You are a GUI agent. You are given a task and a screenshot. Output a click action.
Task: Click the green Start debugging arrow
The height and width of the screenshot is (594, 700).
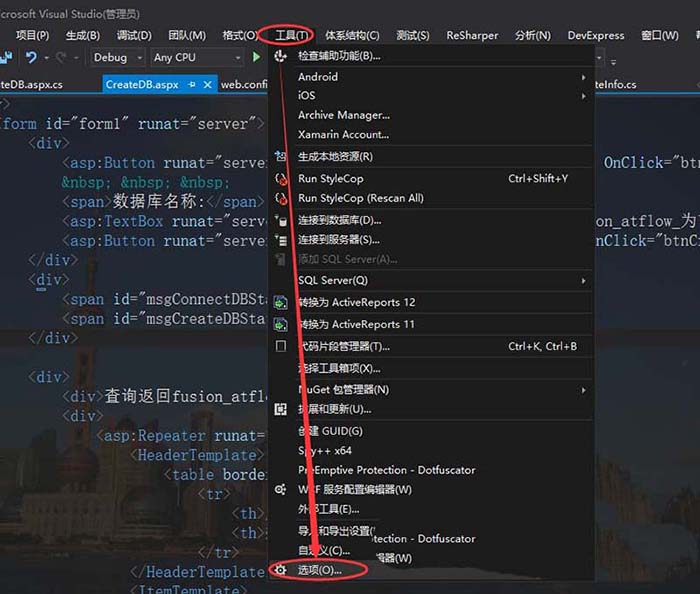(x=257, y=58)
